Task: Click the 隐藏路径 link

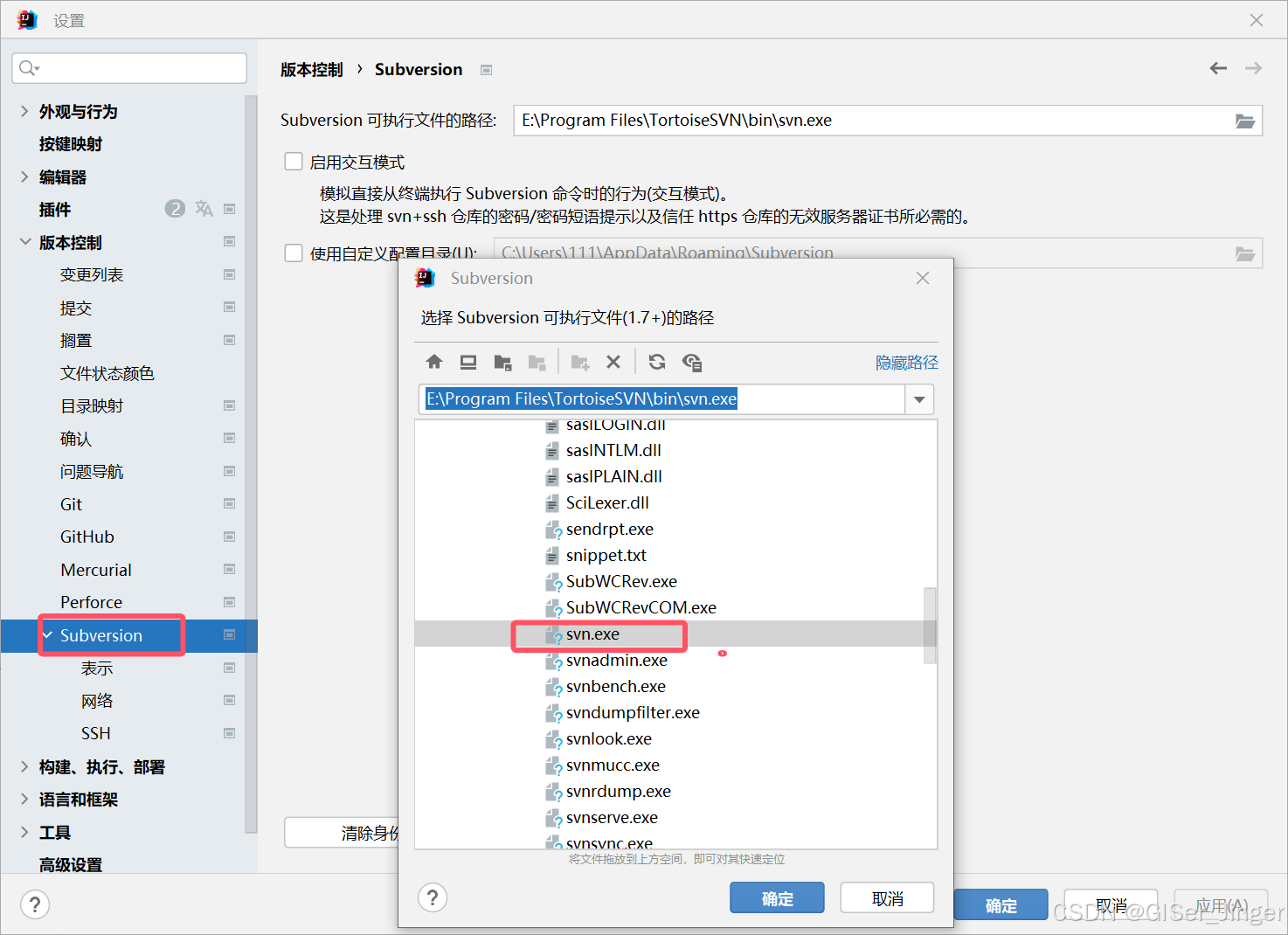Action: tap(906, 363)
